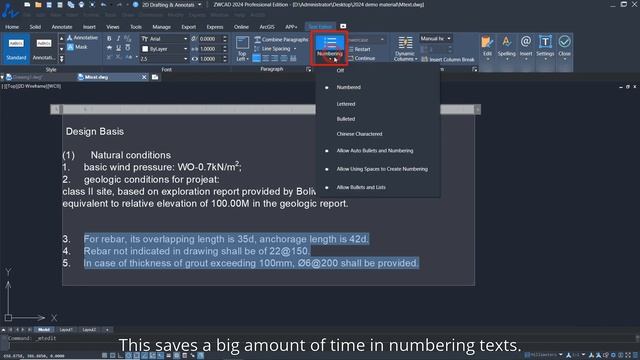Image resolution: width=640 pixels, height=360 pixels.
Task: Click the Insert Column Break icon
Action: point(424,60)
